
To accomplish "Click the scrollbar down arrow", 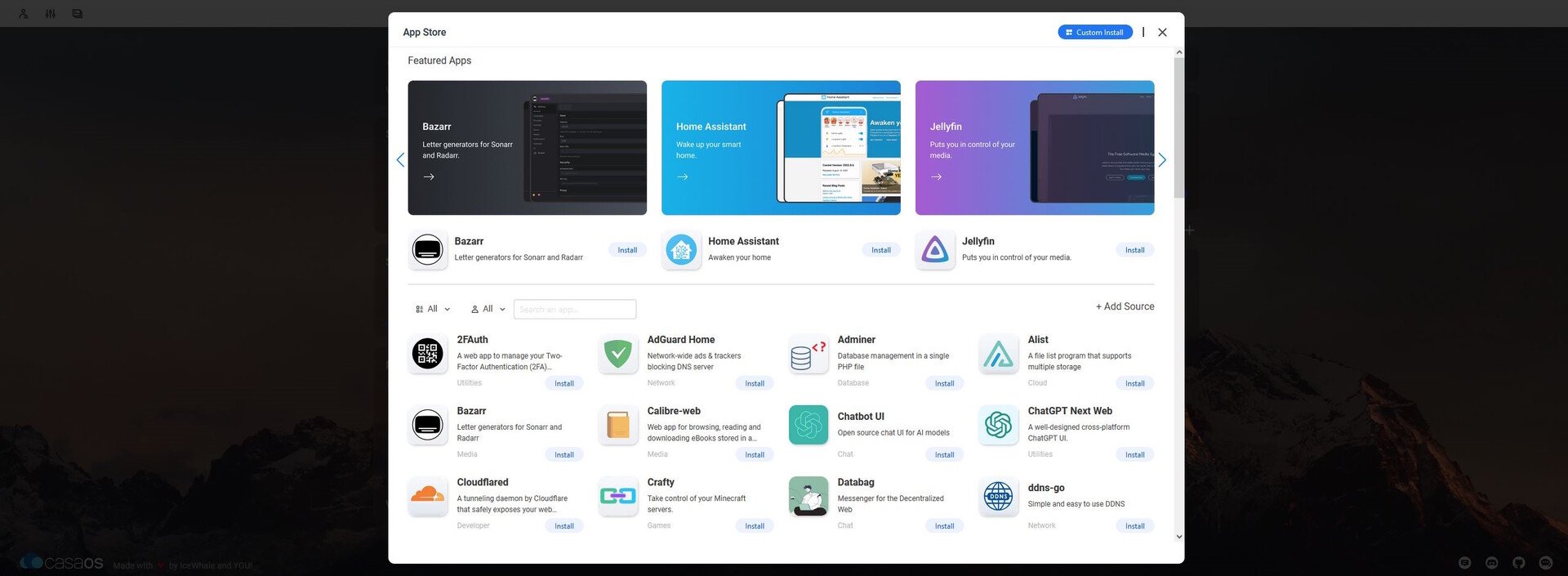I will (x=1178, y=537).
